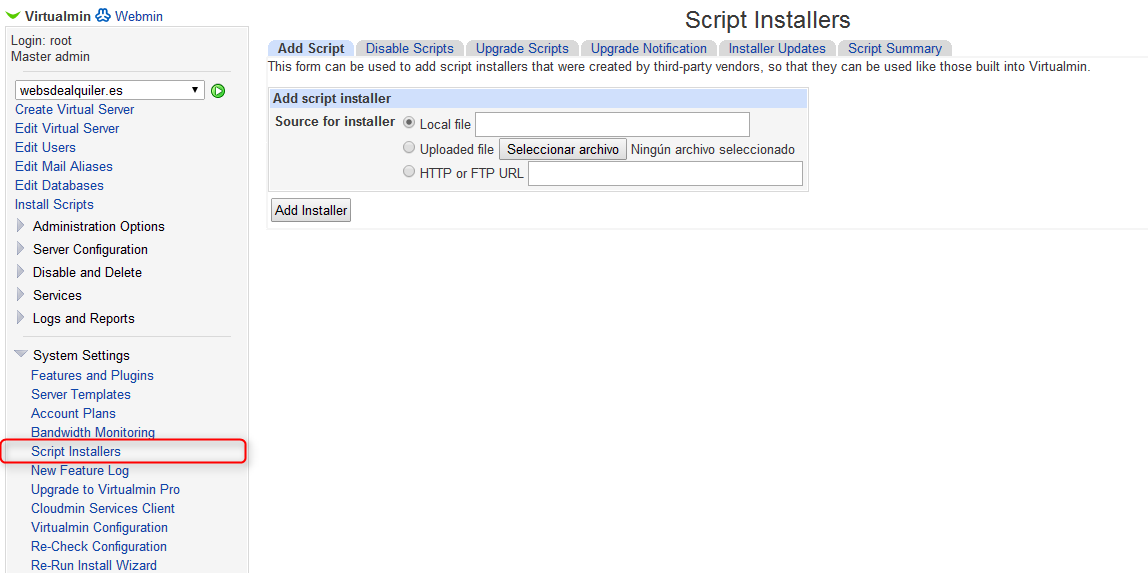The image size is (1148, 573).
Task: Expand the Logs and Reports arrow
Action: pos(21,318)
